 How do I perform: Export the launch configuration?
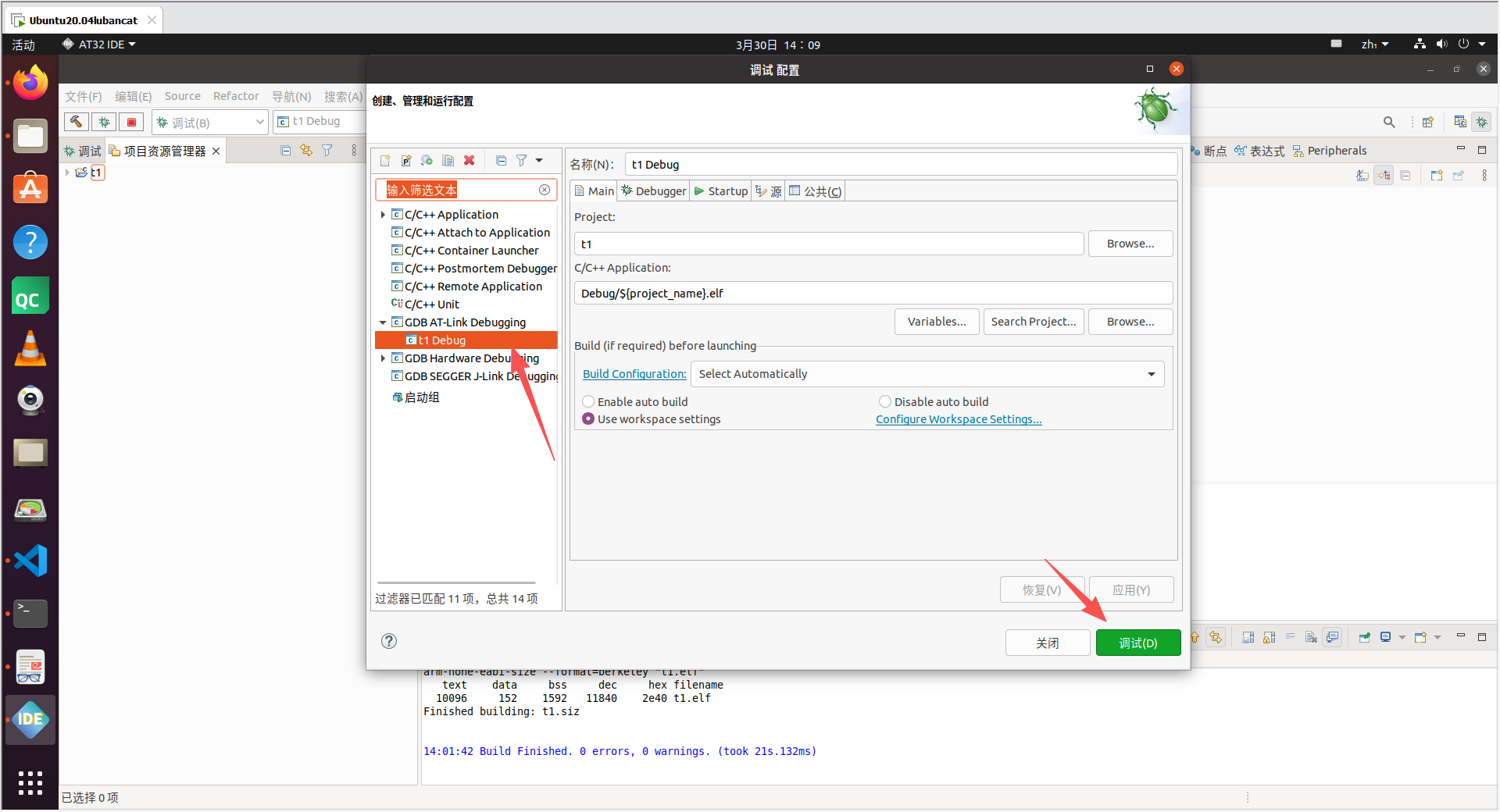click(427, 161)
